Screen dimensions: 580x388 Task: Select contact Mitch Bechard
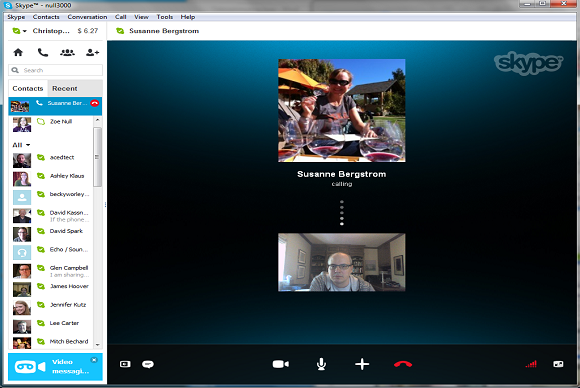(x=51, y=343)
